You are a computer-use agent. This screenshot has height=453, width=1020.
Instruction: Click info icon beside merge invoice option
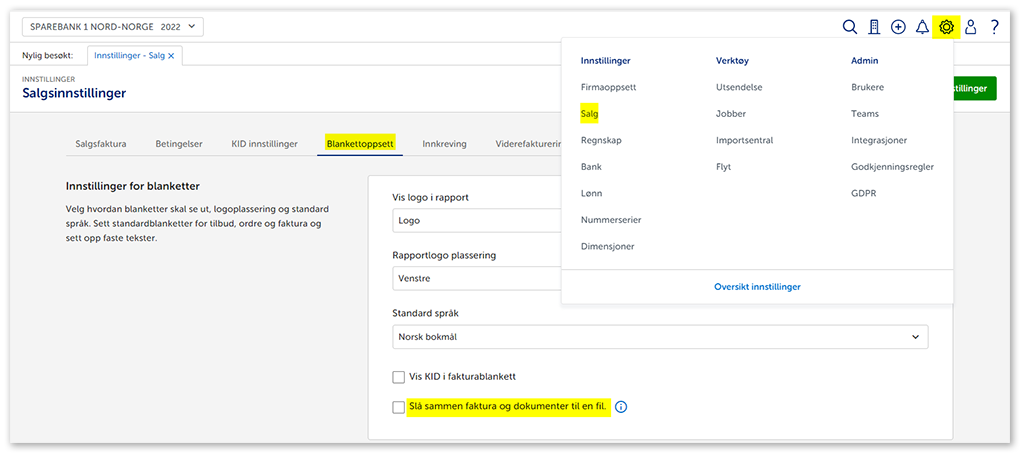coord(621,407)
